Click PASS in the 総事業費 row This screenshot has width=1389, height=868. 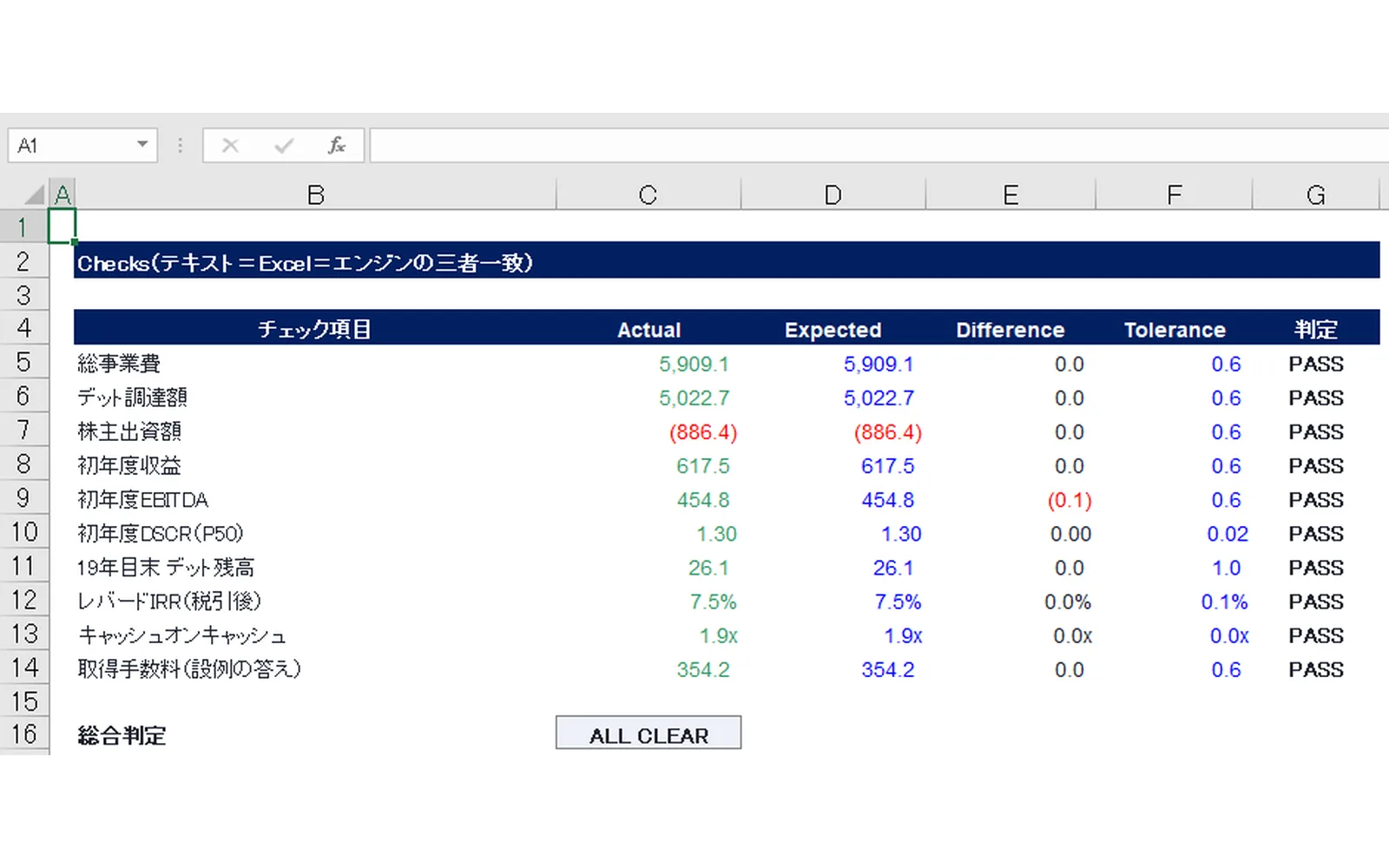pos(1316,364)
